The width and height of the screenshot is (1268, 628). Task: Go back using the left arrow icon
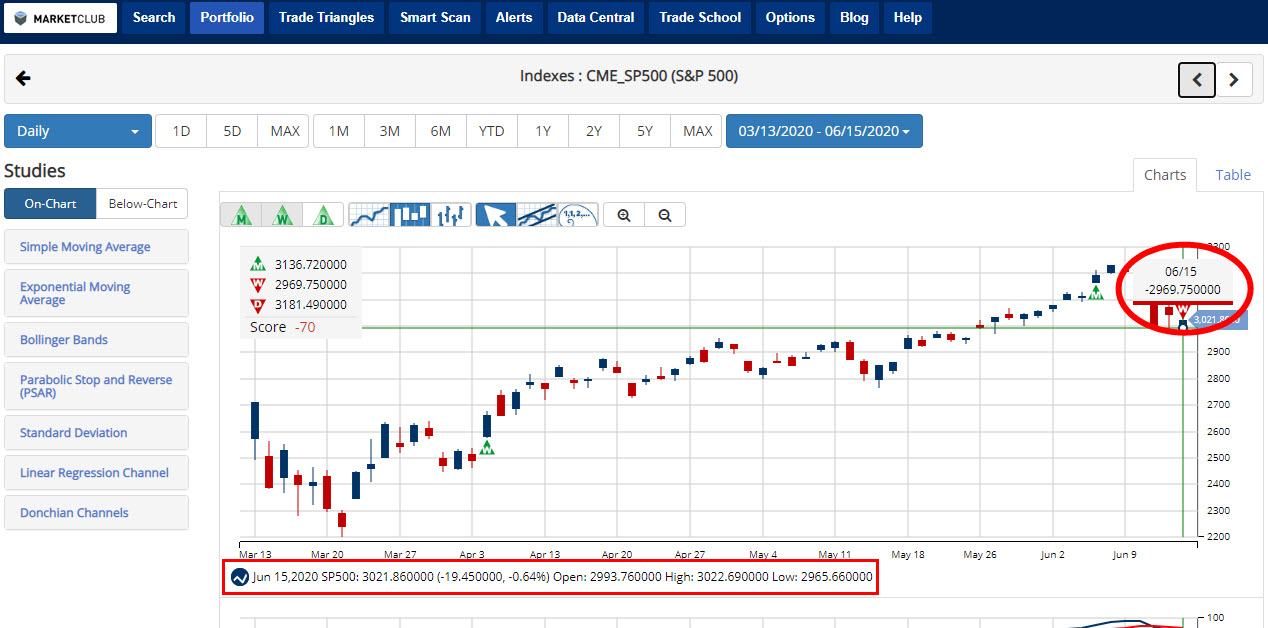click(24, 79)
